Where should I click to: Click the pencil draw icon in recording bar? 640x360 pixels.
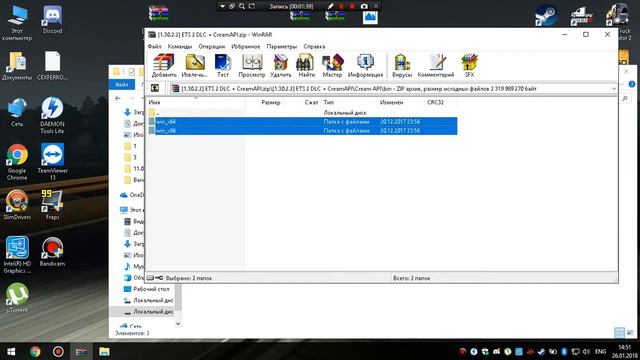coord(331,6)
